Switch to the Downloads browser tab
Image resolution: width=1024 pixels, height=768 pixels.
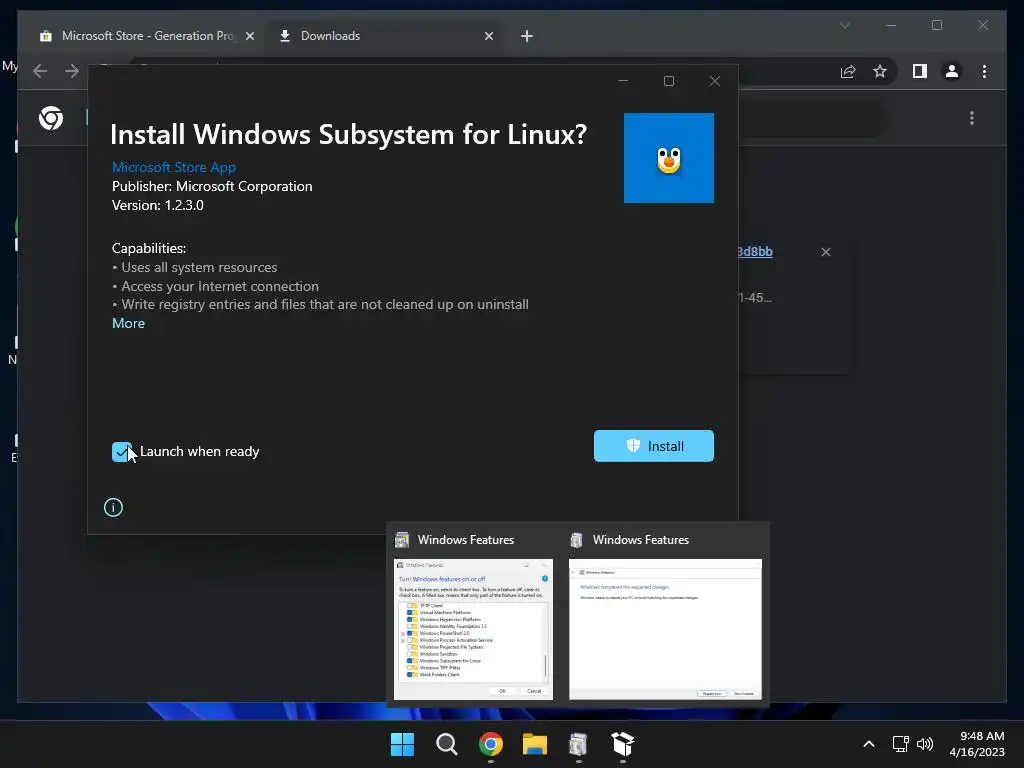[385, 36]
